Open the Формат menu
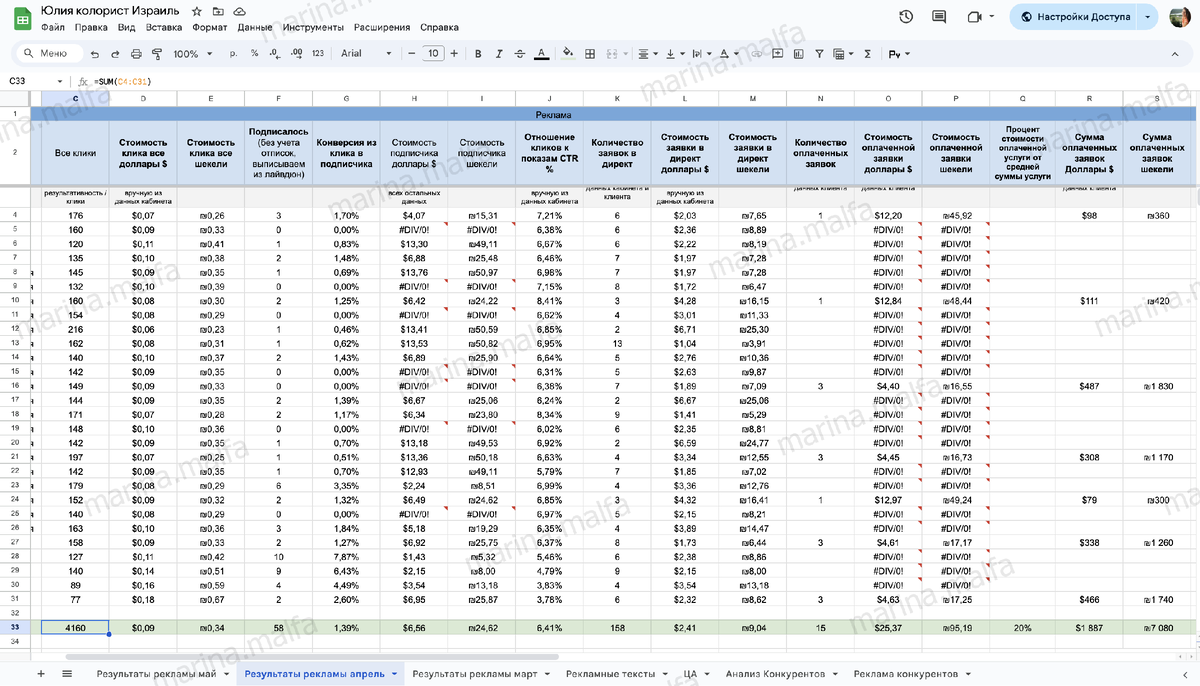Image resolution: width=1200 pixels, height=686 pixels. [x=209, y=28]
